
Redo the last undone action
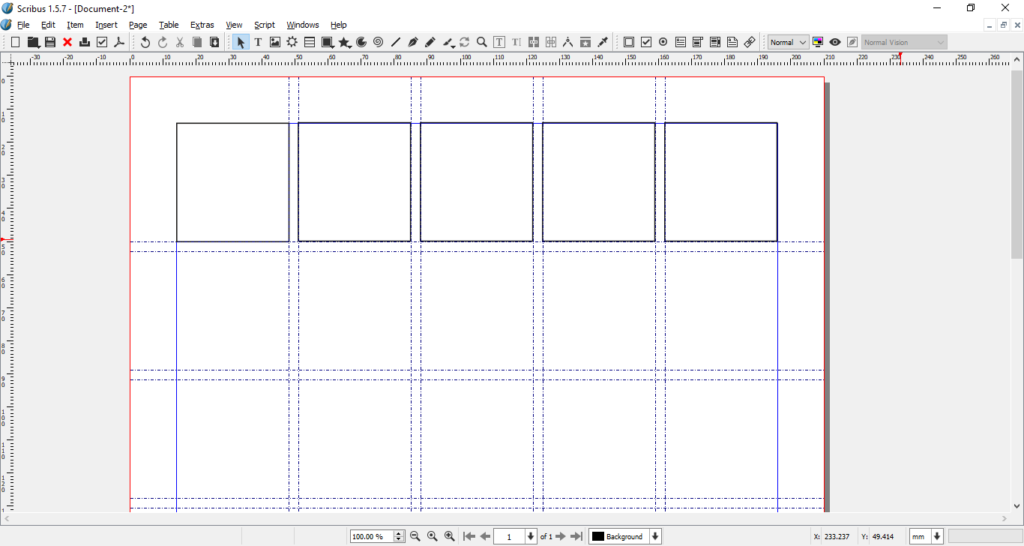(162, 42)
